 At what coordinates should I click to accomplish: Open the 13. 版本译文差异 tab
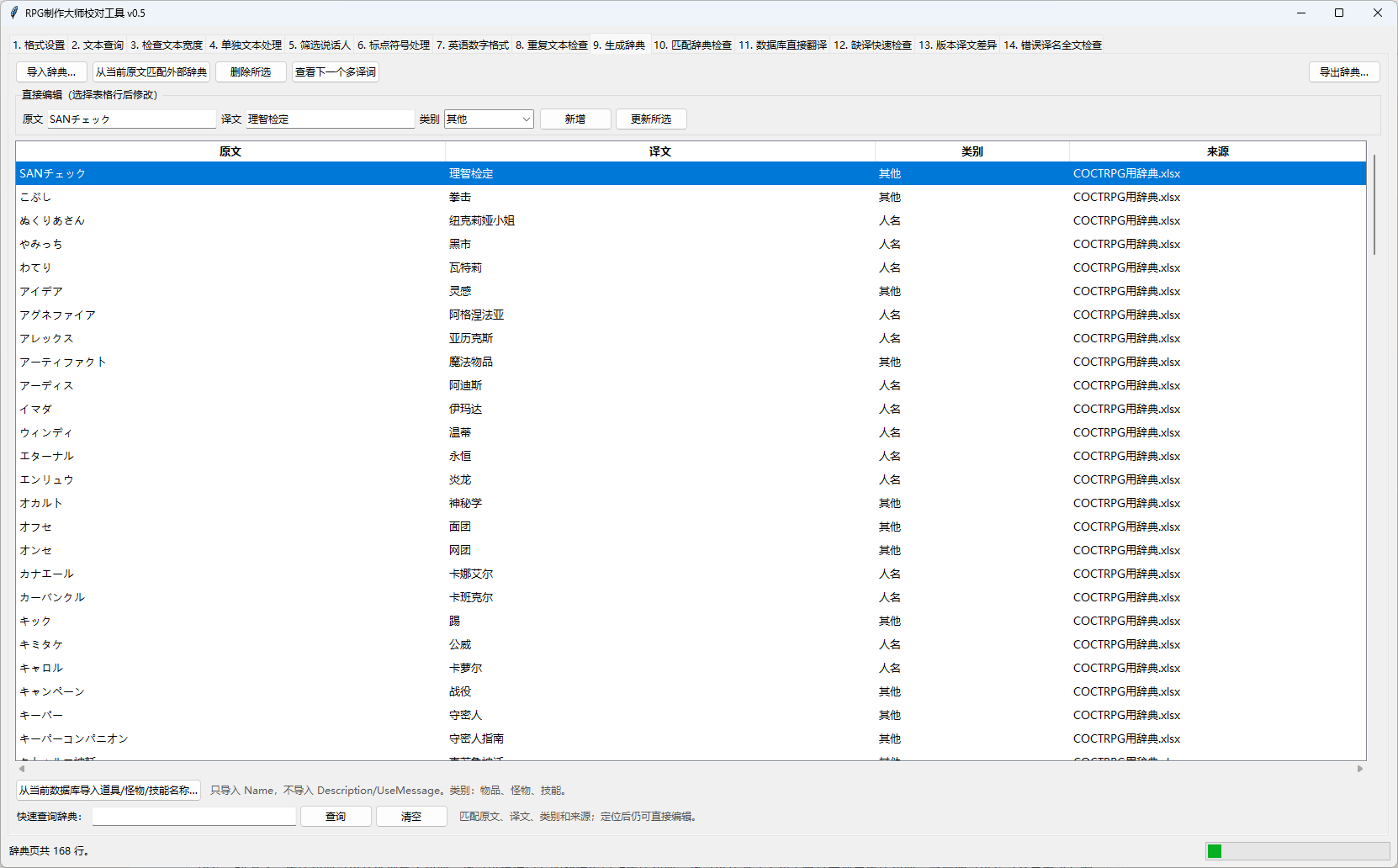[x=958, y=45]
